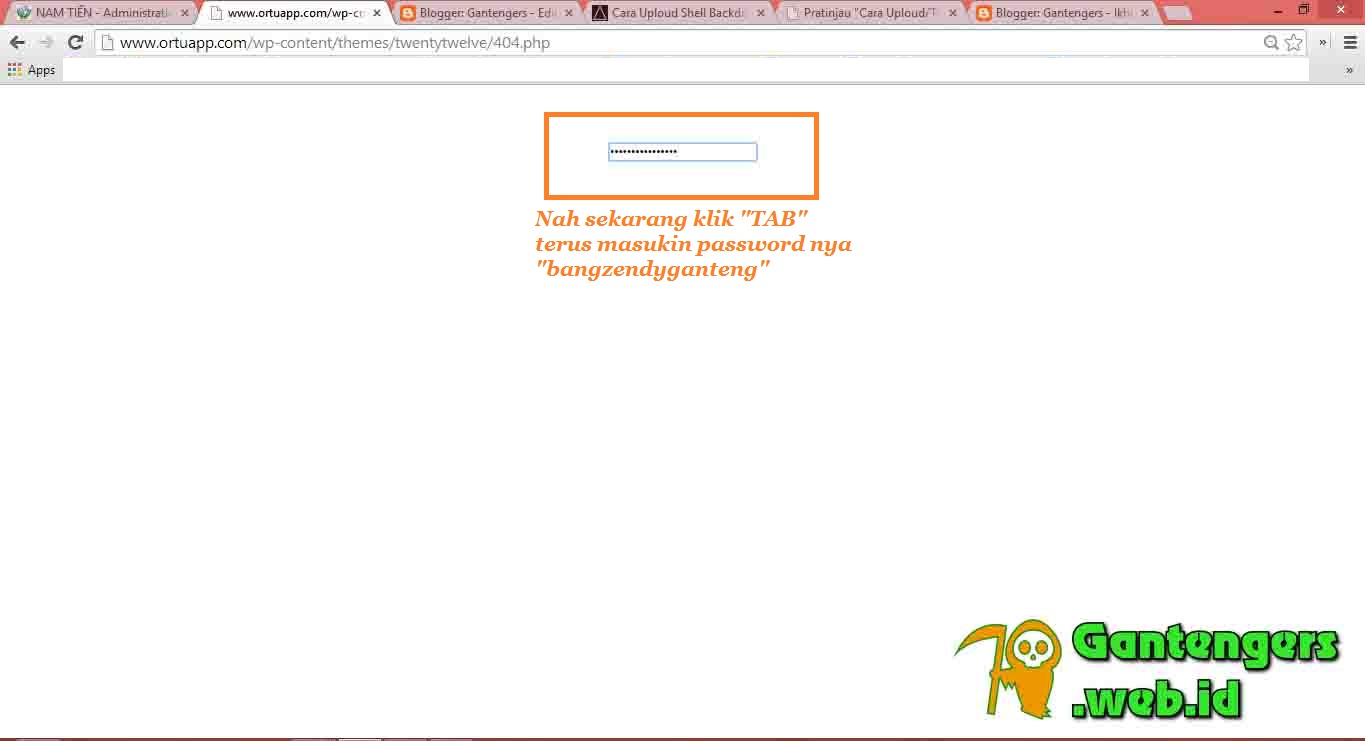Click the search magnifier in the address bar
The width and height of the screenshot is (1365, 741).
(1270, 43)
